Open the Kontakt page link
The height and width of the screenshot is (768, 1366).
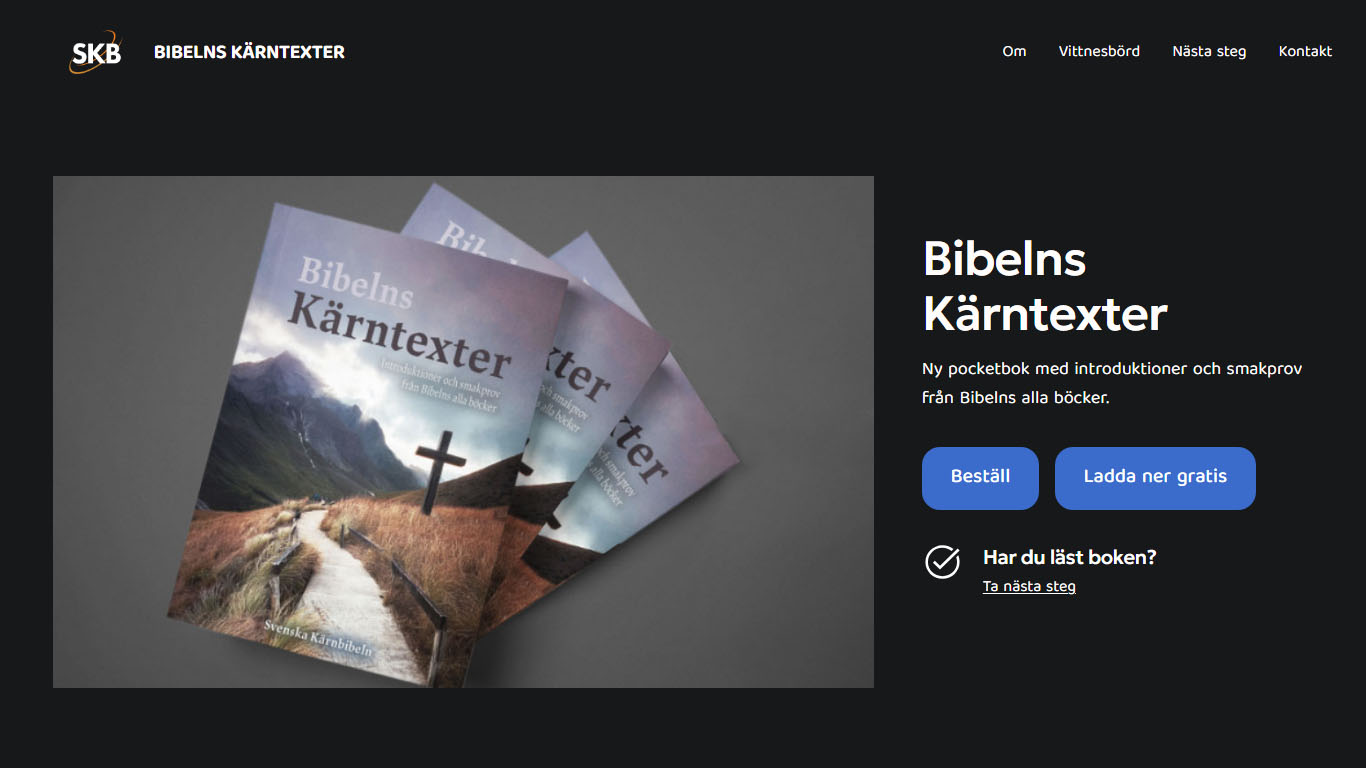coord(1305,51)
